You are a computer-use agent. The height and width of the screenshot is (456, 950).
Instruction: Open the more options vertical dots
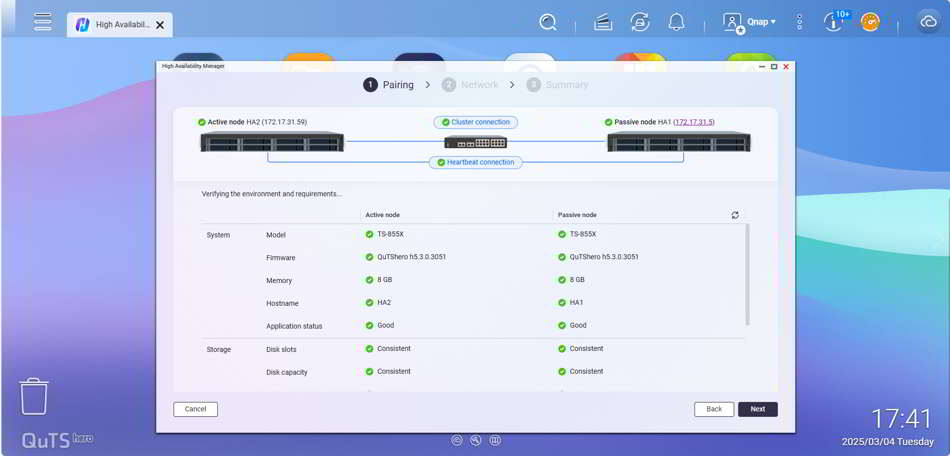[x=800, y=22]
